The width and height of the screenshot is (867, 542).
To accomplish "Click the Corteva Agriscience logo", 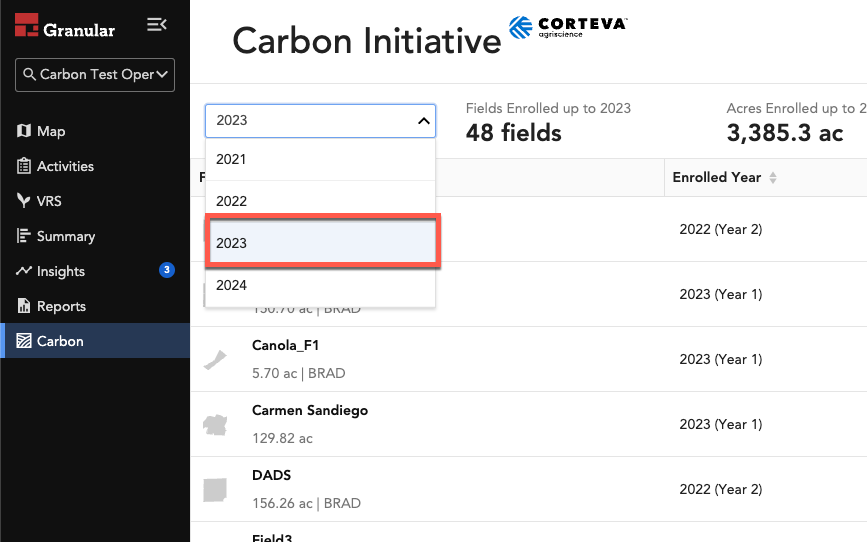I will pos(567,27).
